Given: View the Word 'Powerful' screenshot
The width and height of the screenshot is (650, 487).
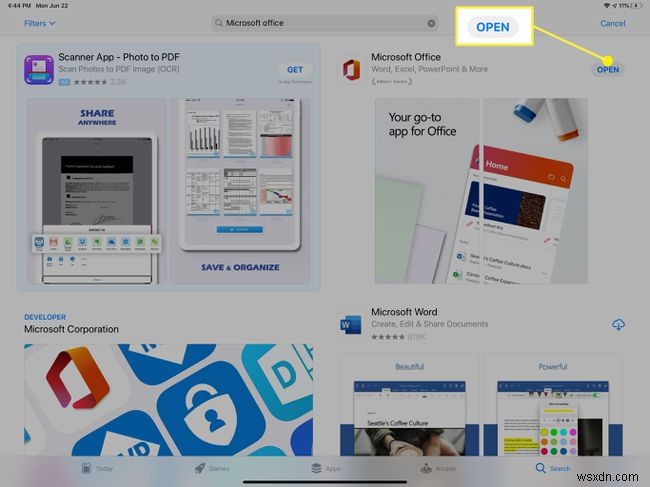Looking at the screenshot, I should (x=553, y=405).
